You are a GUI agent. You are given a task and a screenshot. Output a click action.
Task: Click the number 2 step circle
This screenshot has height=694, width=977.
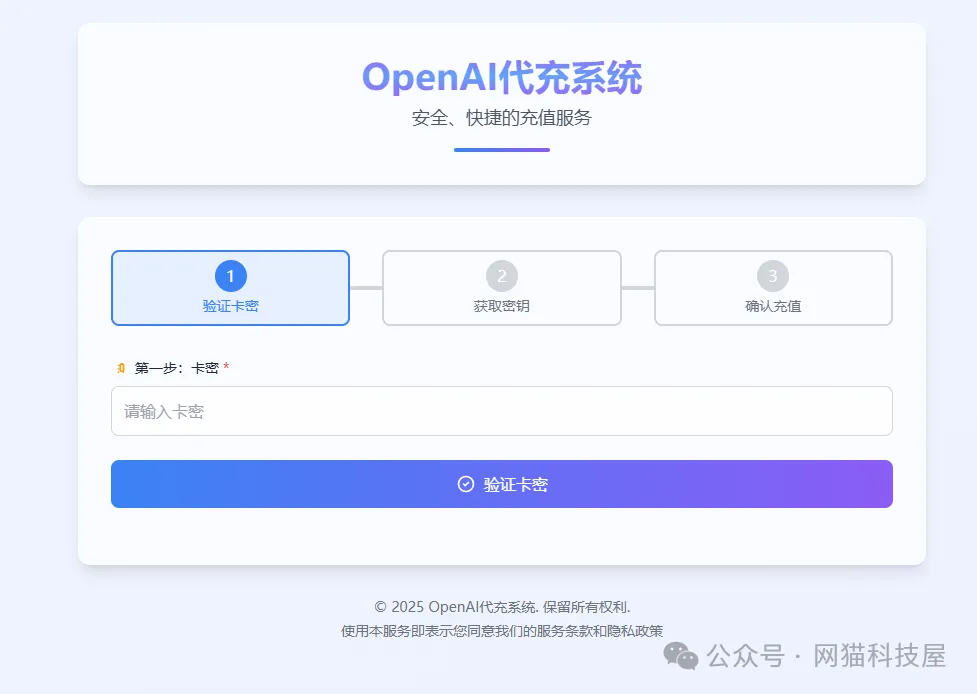point(502,276)
